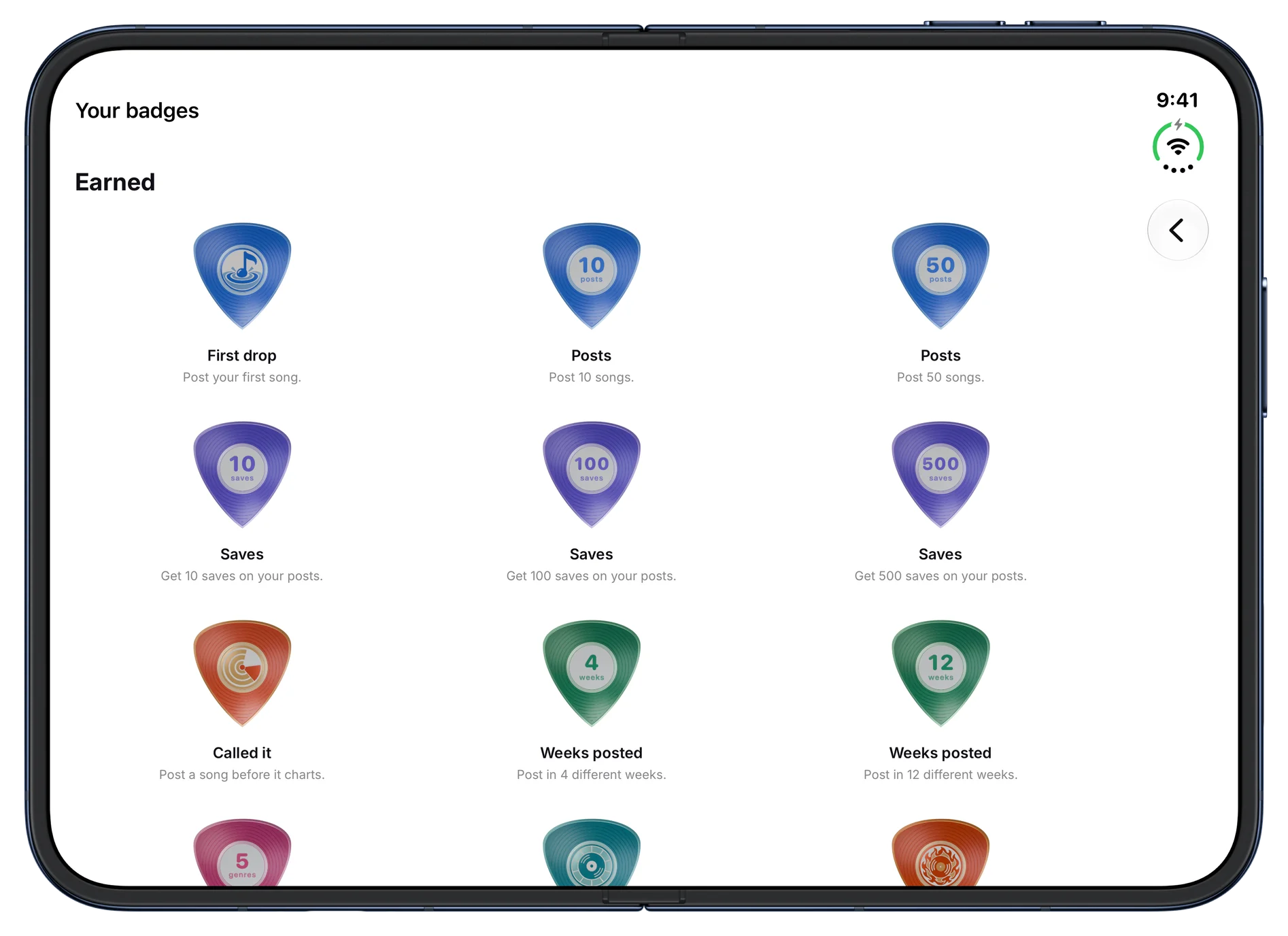The image size is (1288, 936).
Task: Open the 500 saves badge icon
Action: pos(940,474)
